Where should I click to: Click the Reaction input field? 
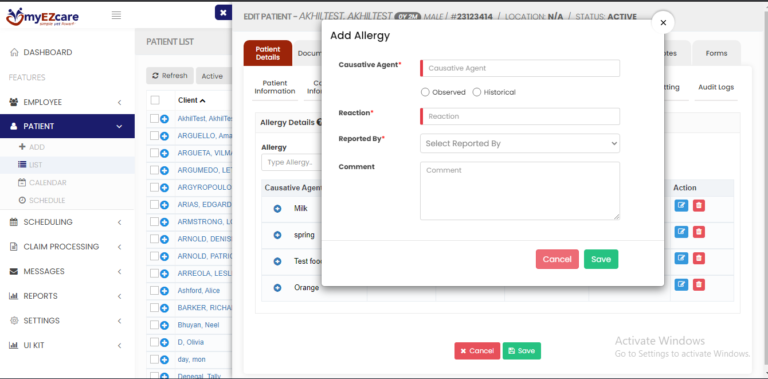(x=520, y=116)
